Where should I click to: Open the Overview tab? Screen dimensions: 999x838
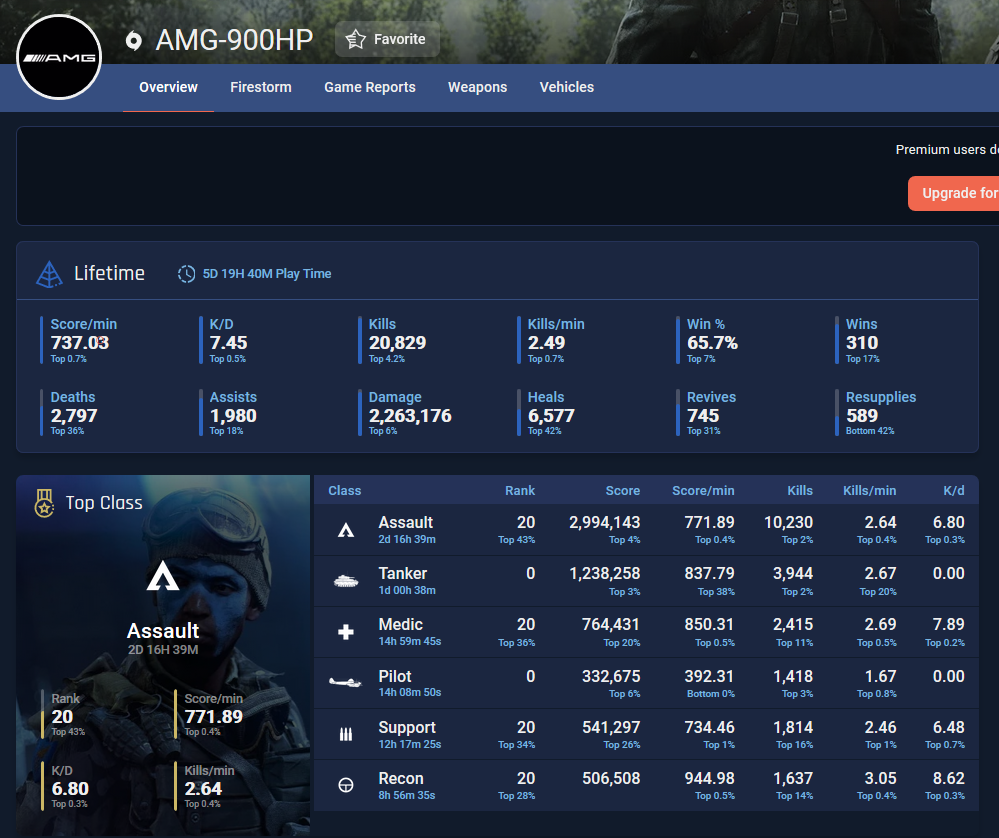[168, 87]
